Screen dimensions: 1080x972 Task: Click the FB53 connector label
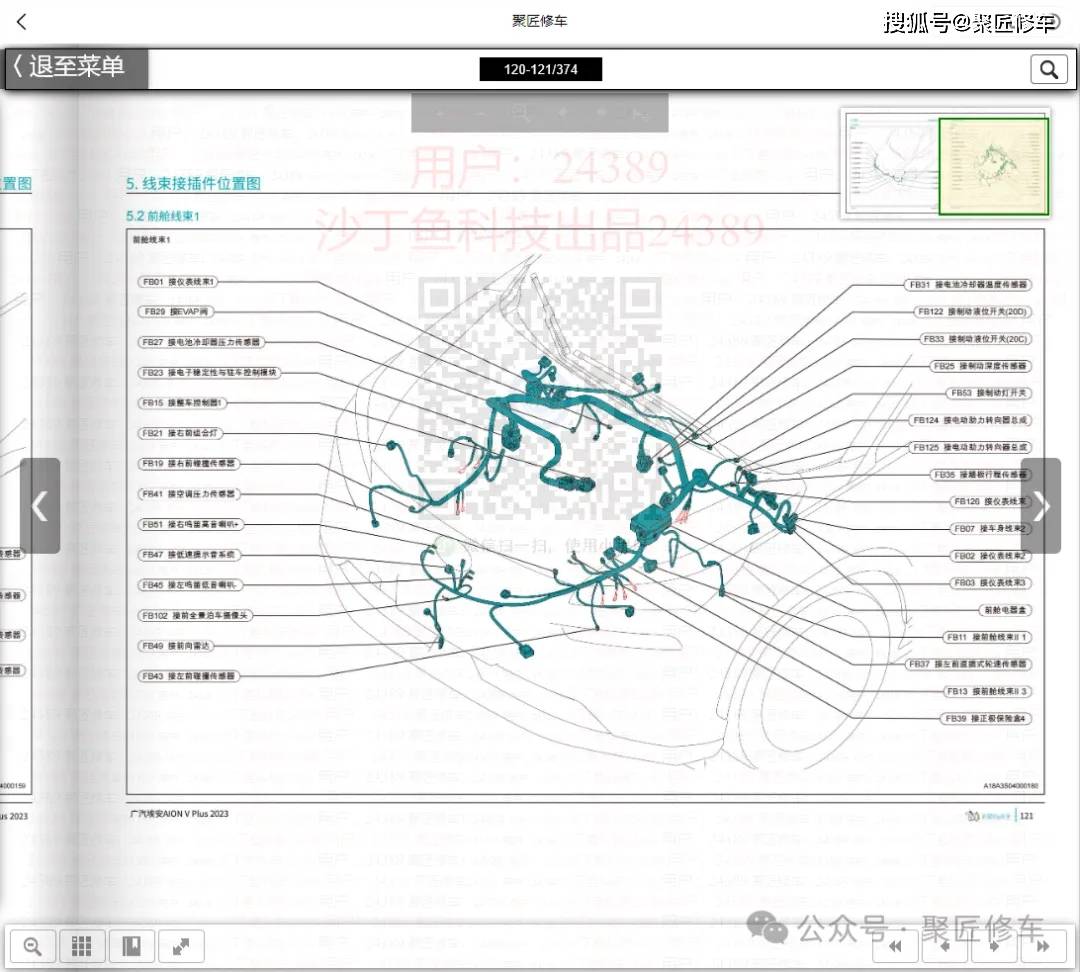pos(988,393)
